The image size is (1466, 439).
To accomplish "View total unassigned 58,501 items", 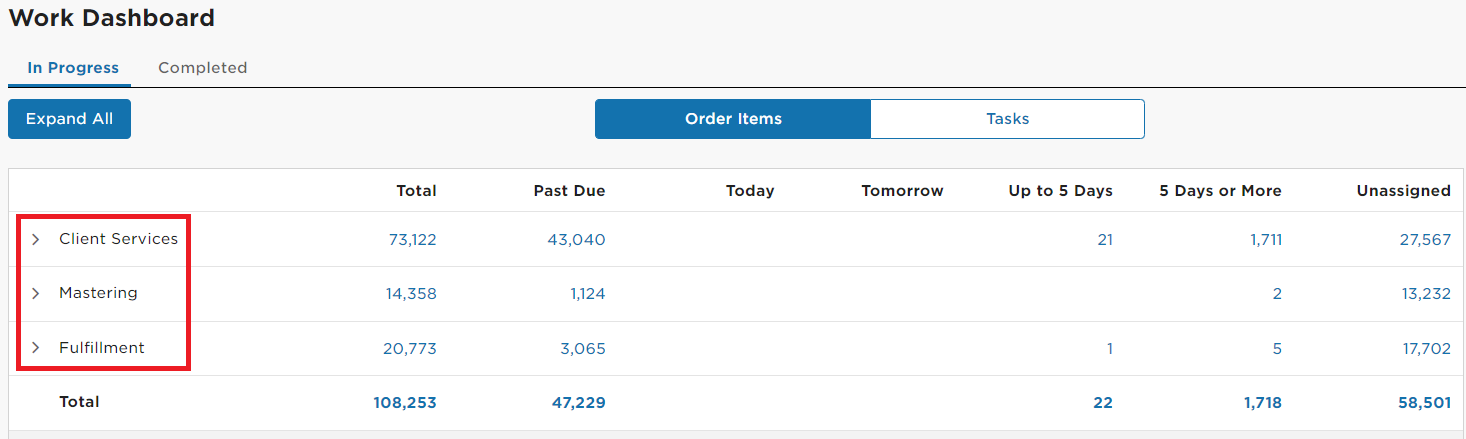I will click(1424, 403).
